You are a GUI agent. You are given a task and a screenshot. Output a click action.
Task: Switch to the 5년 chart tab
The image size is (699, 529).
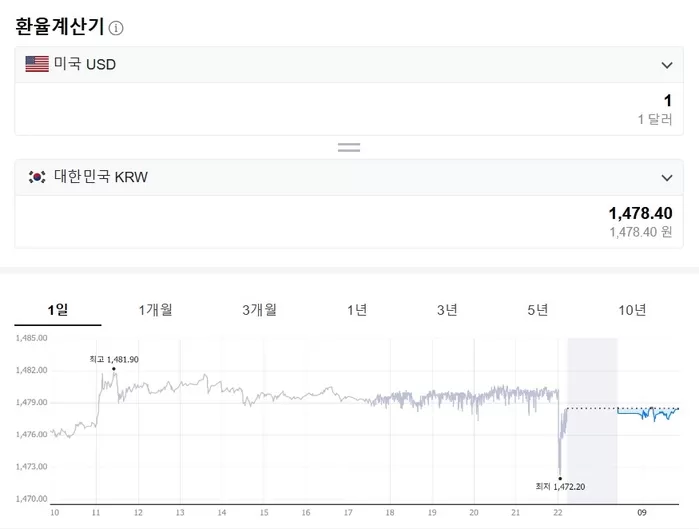538,310
